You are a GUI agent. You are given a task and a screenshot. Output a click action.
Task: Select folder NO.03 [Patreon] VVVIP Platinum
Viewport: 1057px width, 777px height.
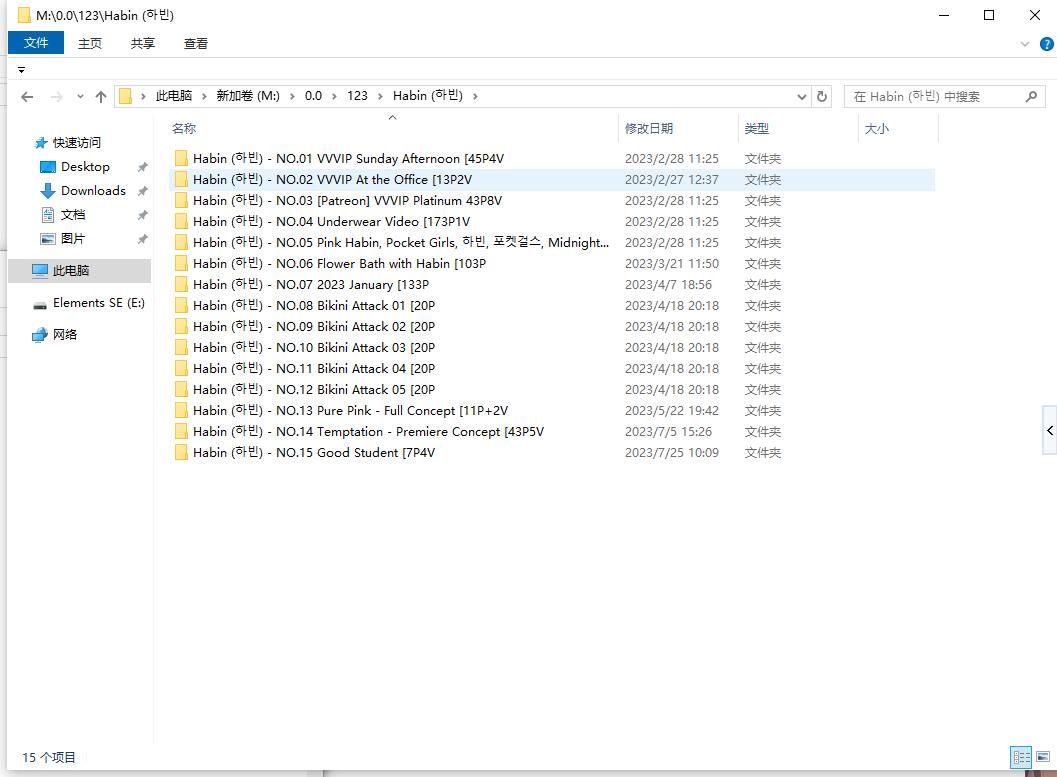pos(551,200)
